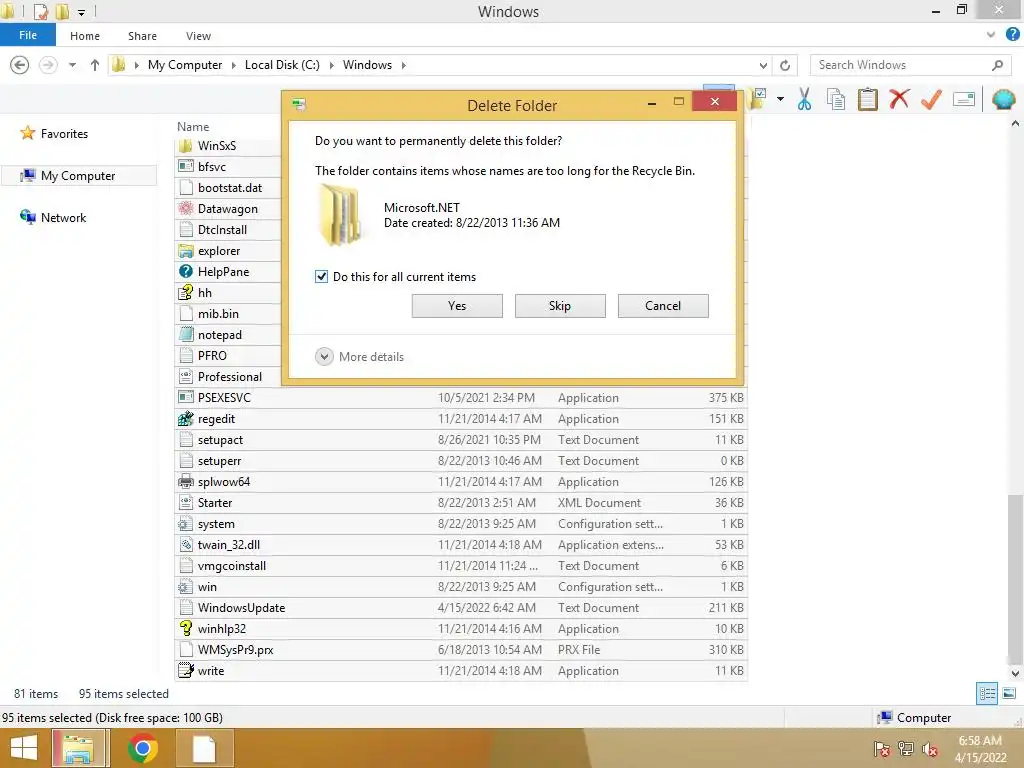Switch to details view layout icon
The height and width of the screenshot is (768, 1024).
coord(987,694)
